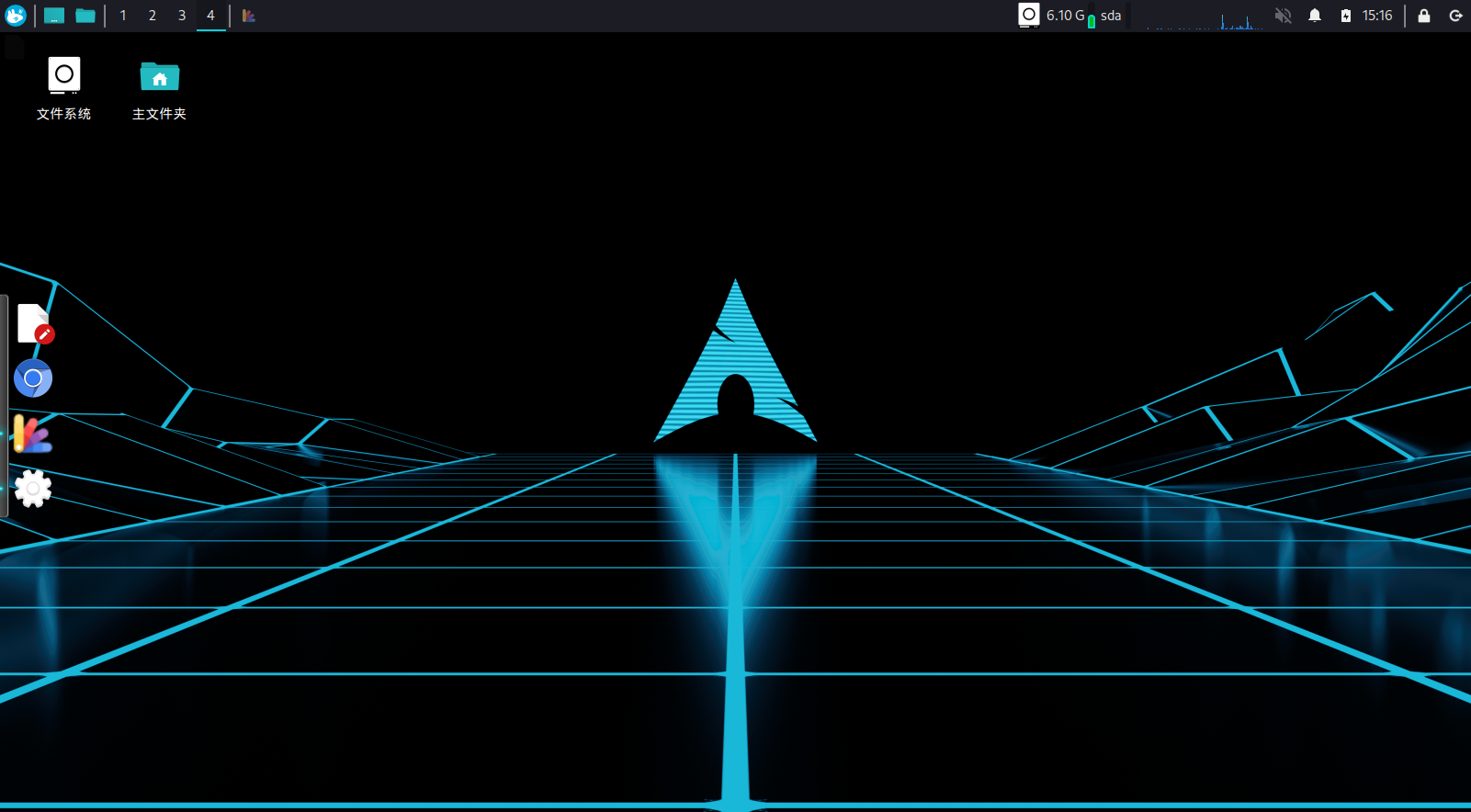Image resolution: width=1471 pixels, height=812 pixels.
Task: Open the system load graph monitor
Action: [1205, 16]
